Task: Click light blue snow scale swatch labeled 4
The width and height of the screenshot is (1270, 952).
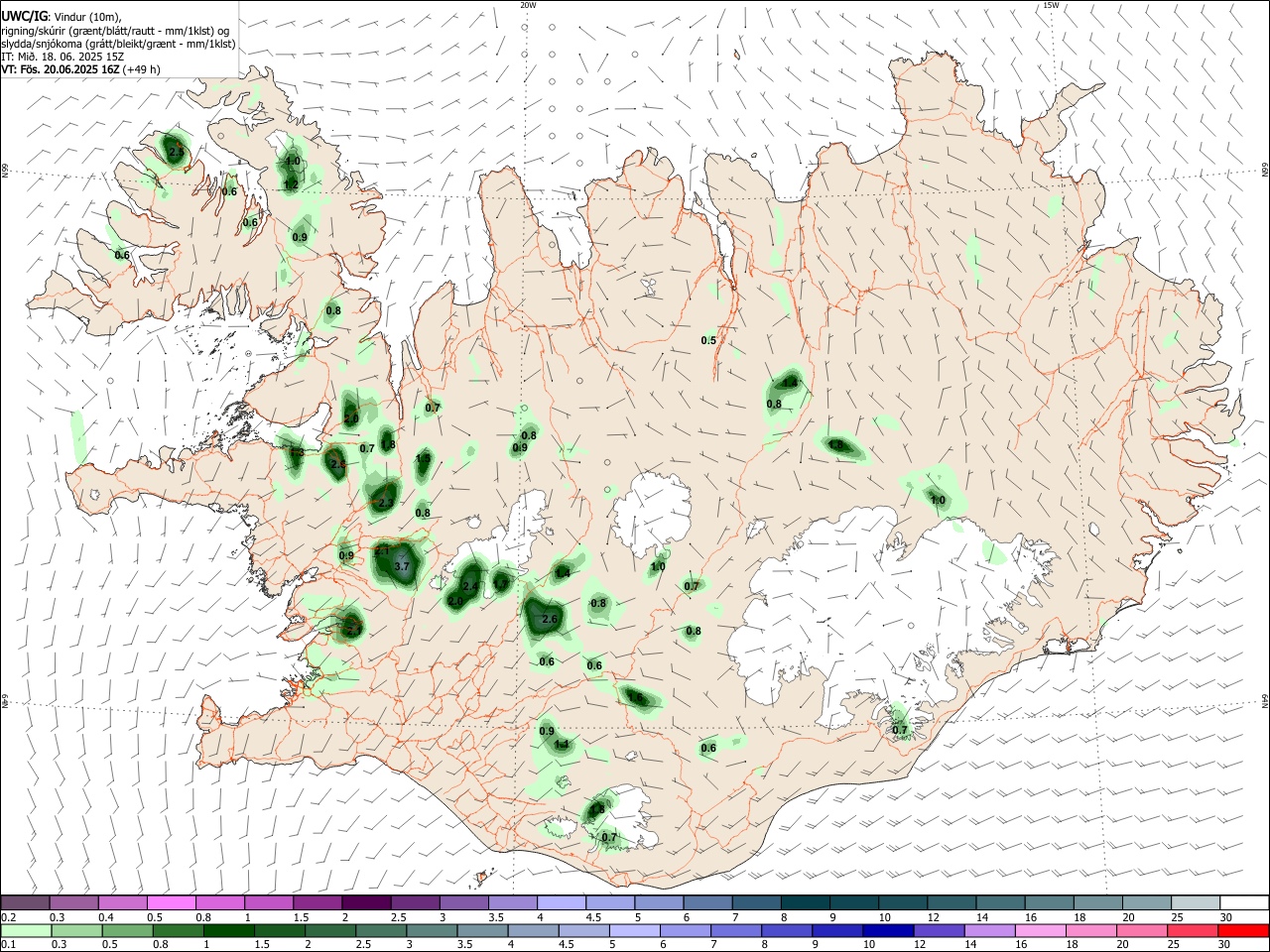Action: [x=562, y=903]
